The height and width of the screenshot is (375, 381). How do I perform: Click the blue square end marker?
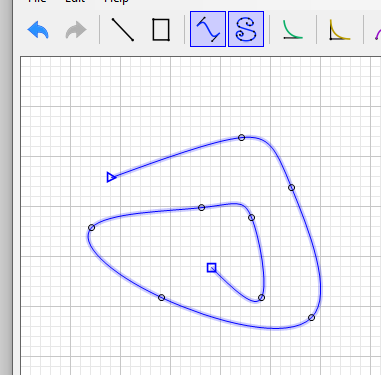point(211,268)
